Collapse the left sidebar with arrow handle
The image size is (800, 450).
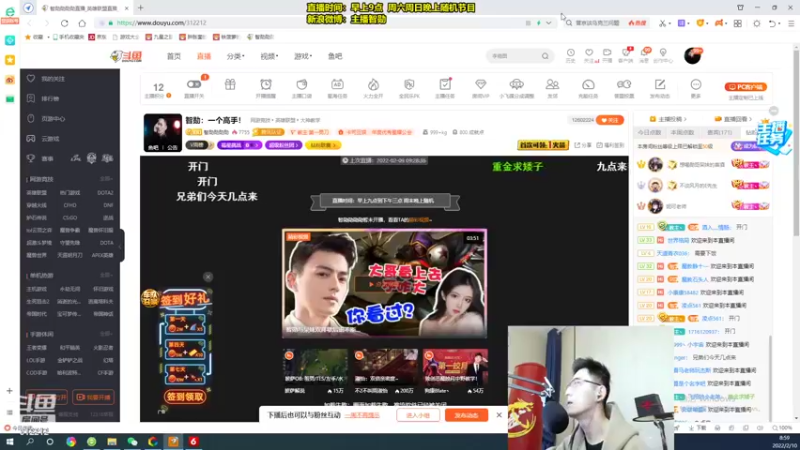click(121, 245)
